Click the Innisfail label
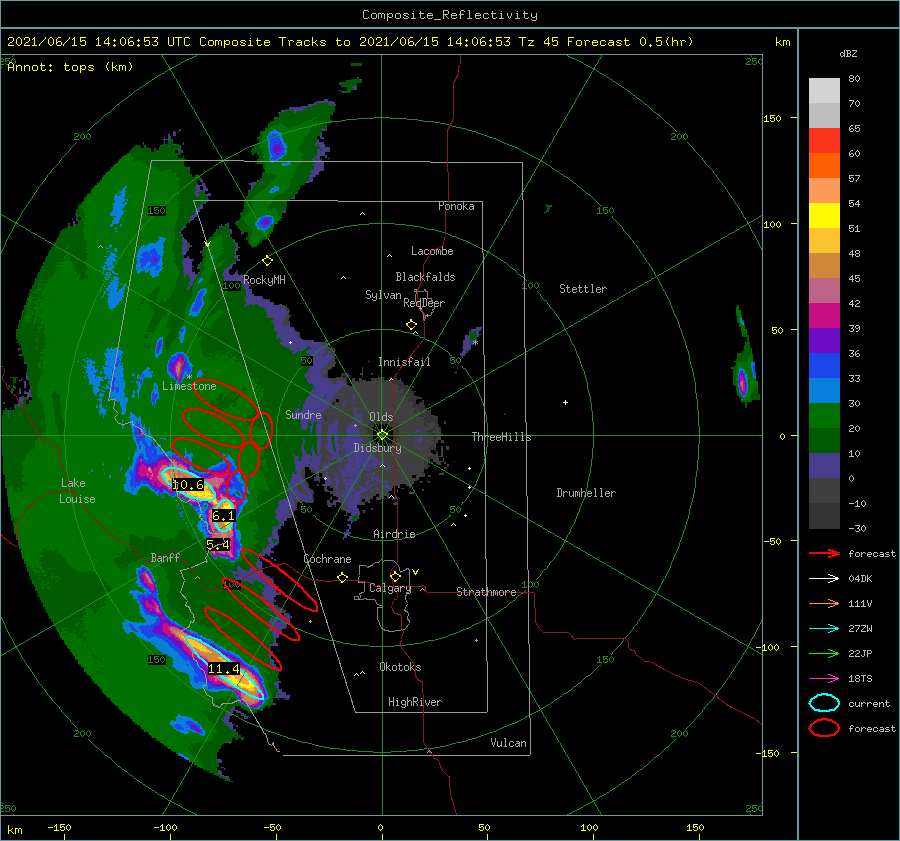The width and height of the screenshot is (900, 841). (404, 362)
